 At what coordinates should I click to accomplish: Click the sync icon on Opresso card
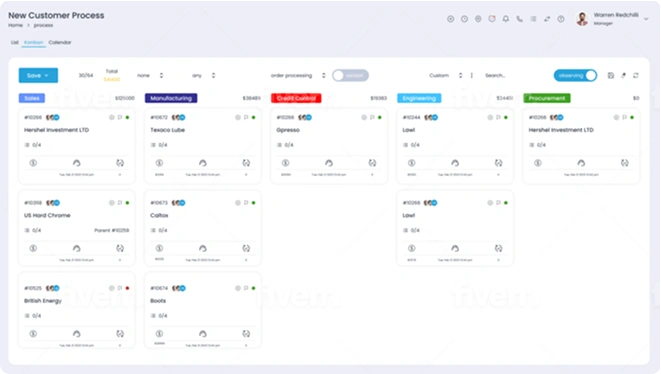point(372,163)
